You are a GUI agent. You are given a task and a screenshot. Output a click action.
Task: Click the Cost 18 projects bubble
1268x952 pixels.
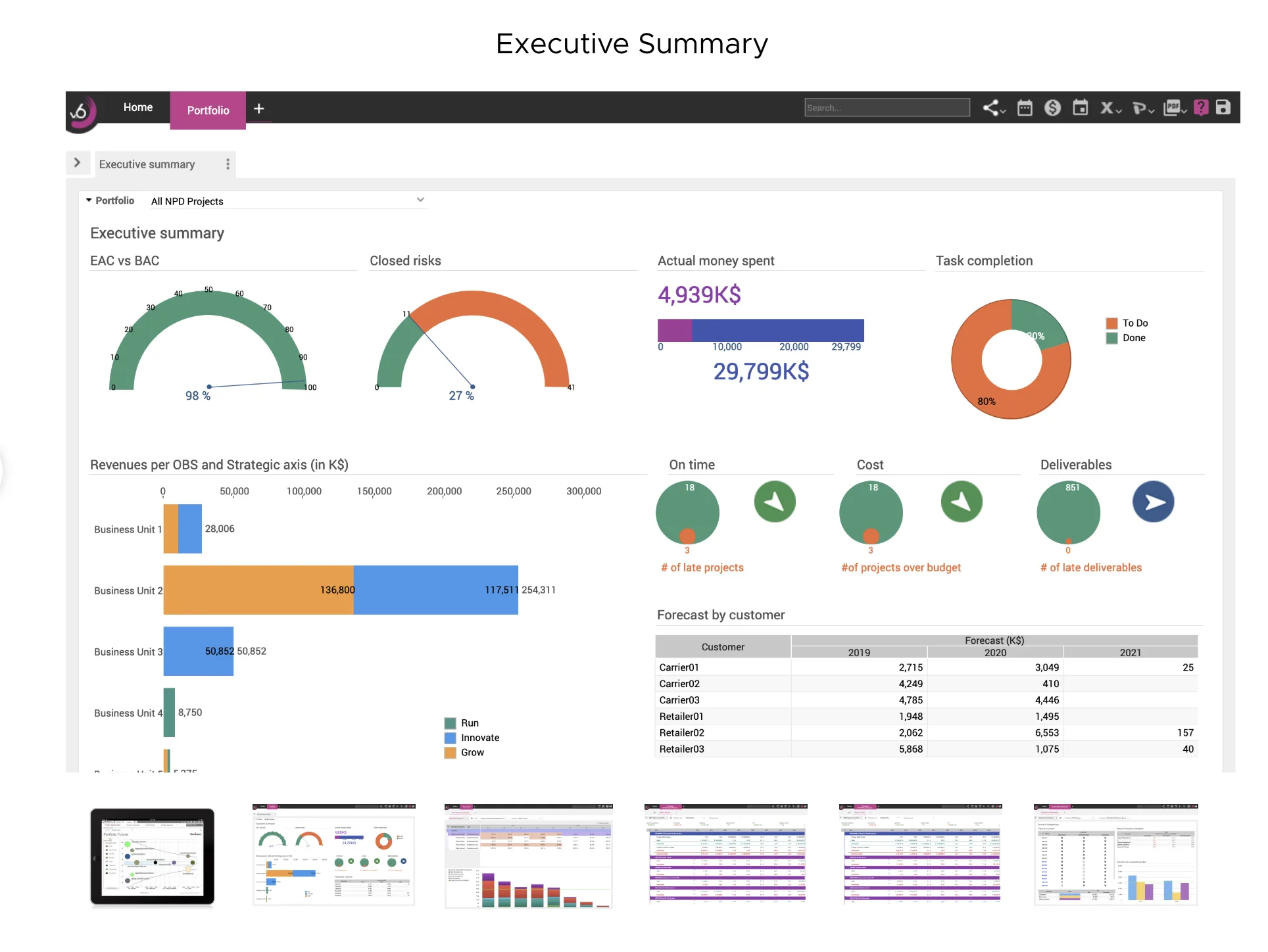[x=871, y=512]
